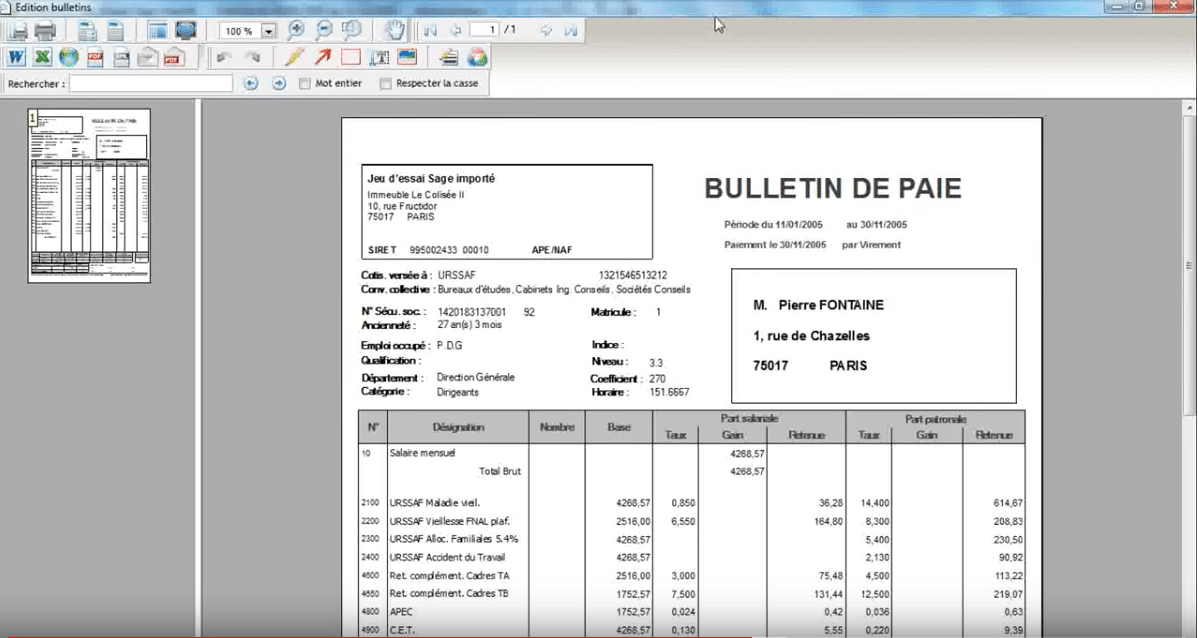Click the page number field
Image resolution: width=1198 pixels, height=638 pixels.
click(484, 30)
